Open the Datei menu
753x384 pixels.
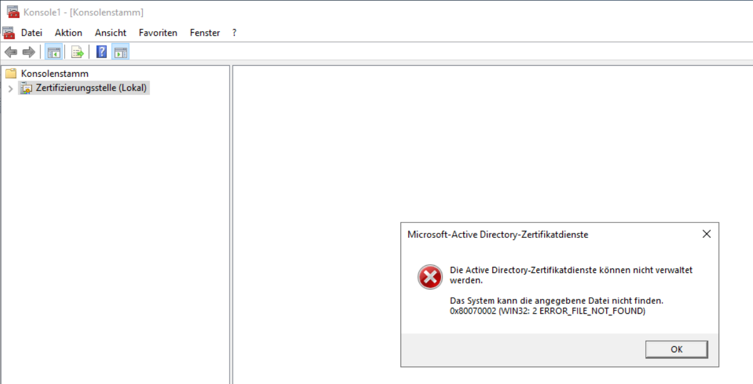pos(32,33)
